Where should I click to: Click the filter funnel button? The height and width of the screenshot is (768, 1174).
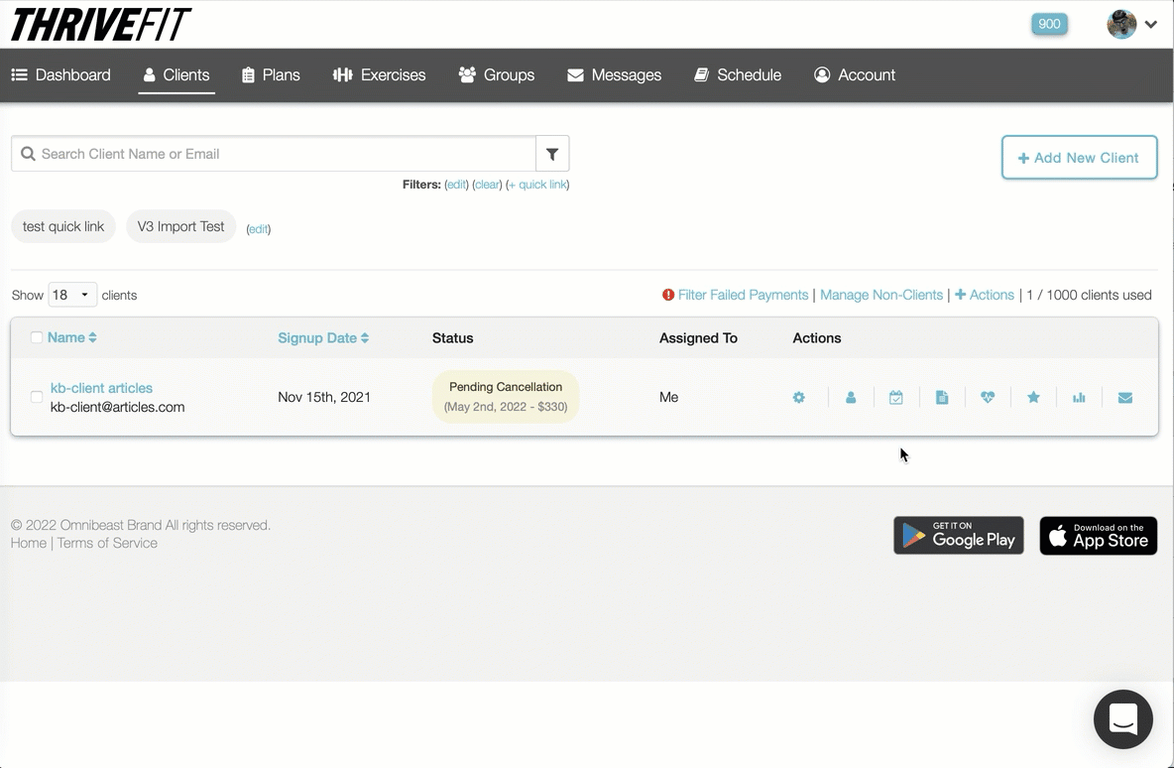point(552,154)
